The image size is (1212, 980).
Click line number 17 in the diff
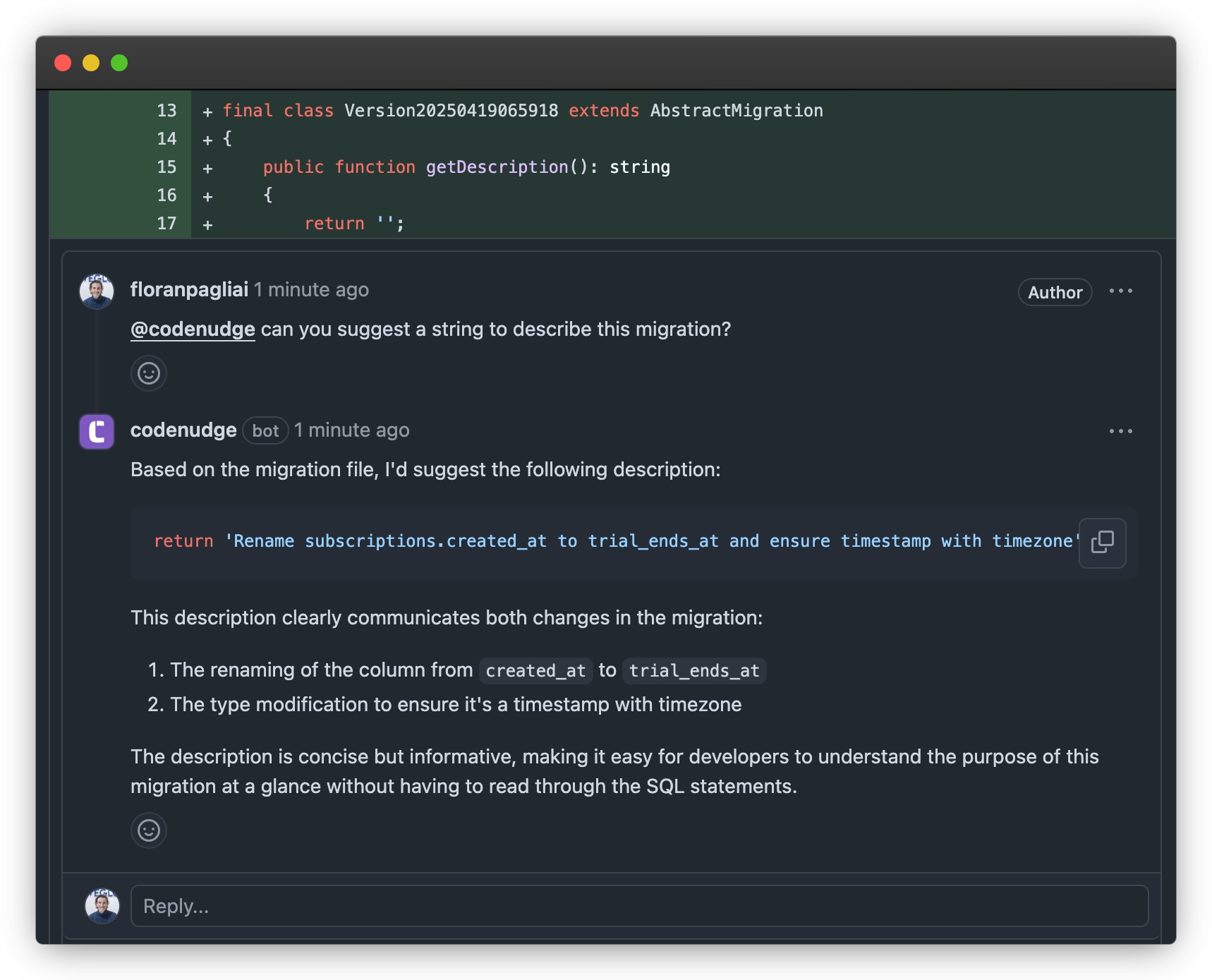pos(166,224)
